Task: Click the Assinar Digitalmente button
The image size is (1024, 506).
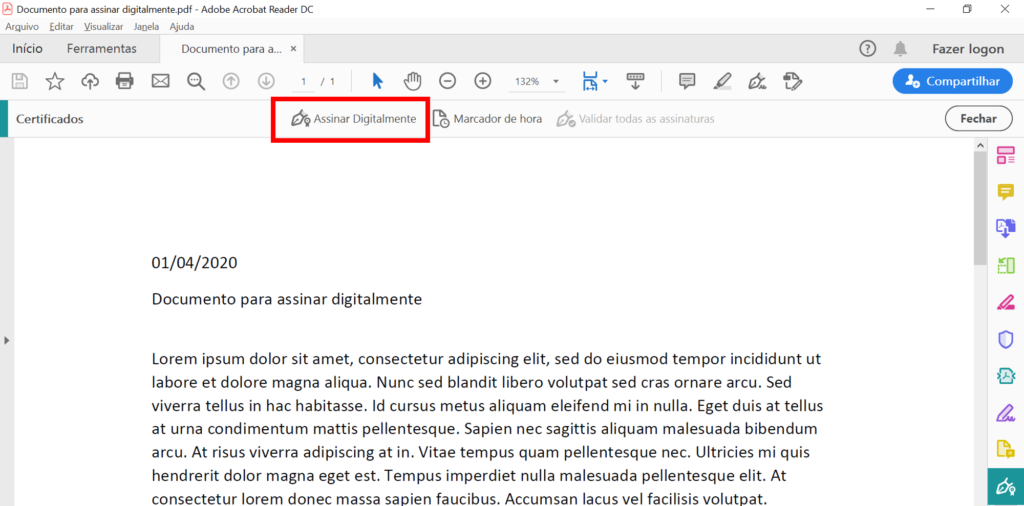Action: coord(353,119)
